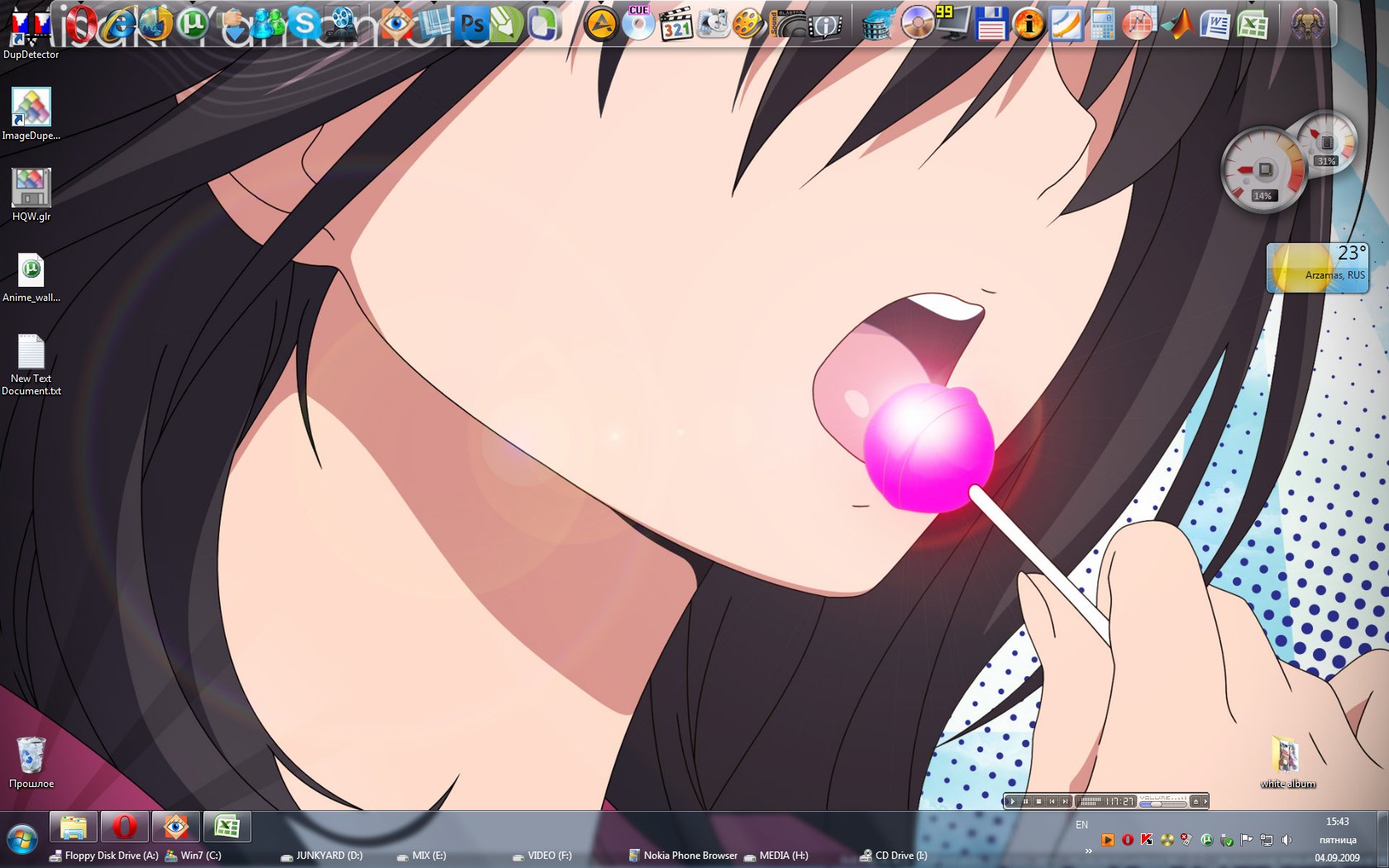Open Anime_wall torrent file on desktop
This screenshot has width=1389, height=868.
click(31, 277)
